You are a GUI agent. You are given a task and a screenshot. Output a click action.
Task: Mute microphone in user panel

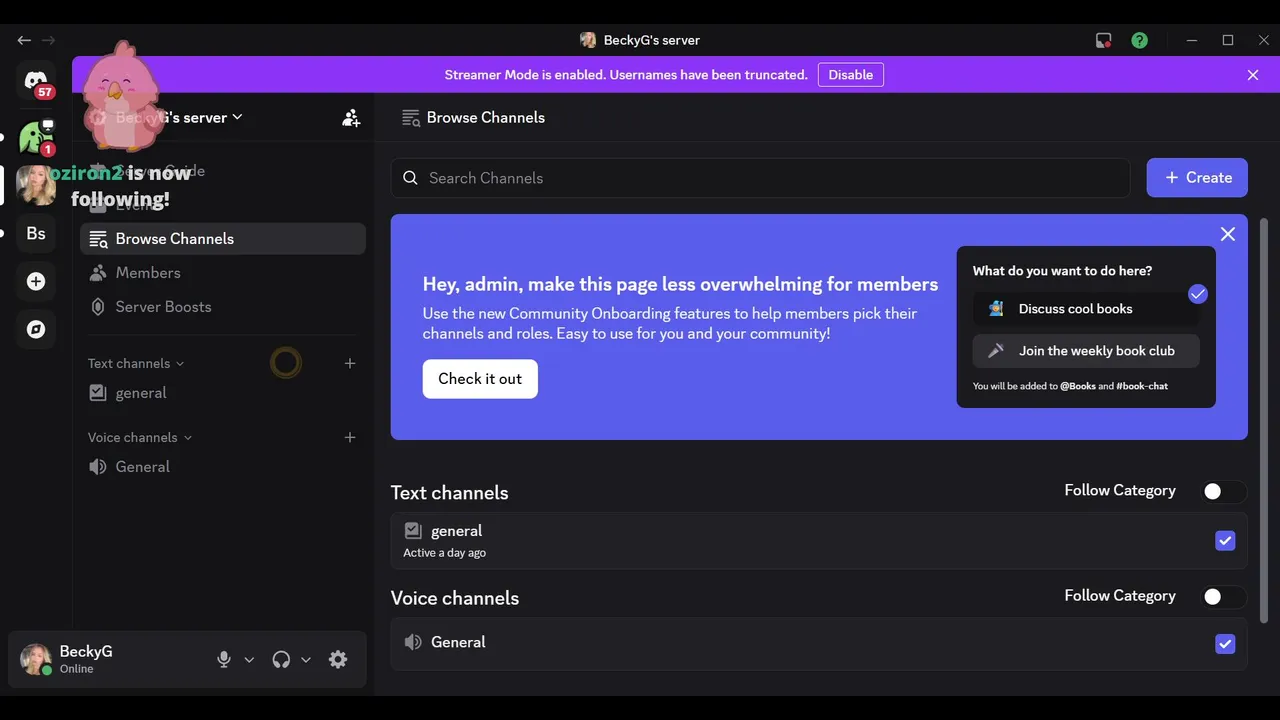(224, 659)
